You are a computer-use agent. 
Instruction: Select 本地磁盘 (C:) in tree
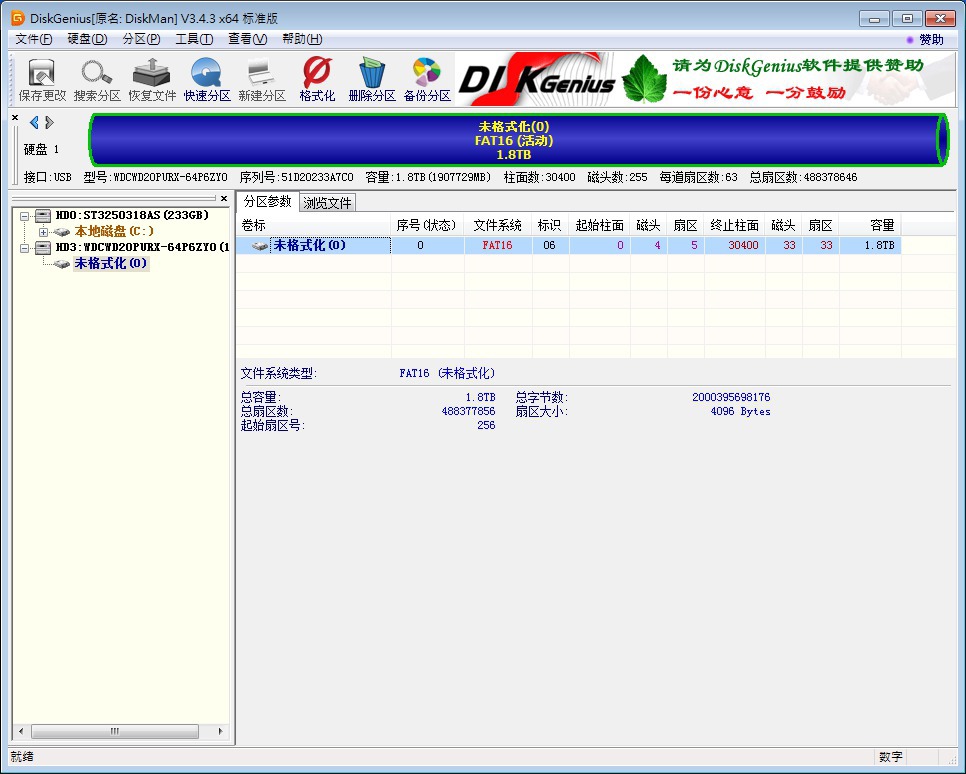[114, 231]
